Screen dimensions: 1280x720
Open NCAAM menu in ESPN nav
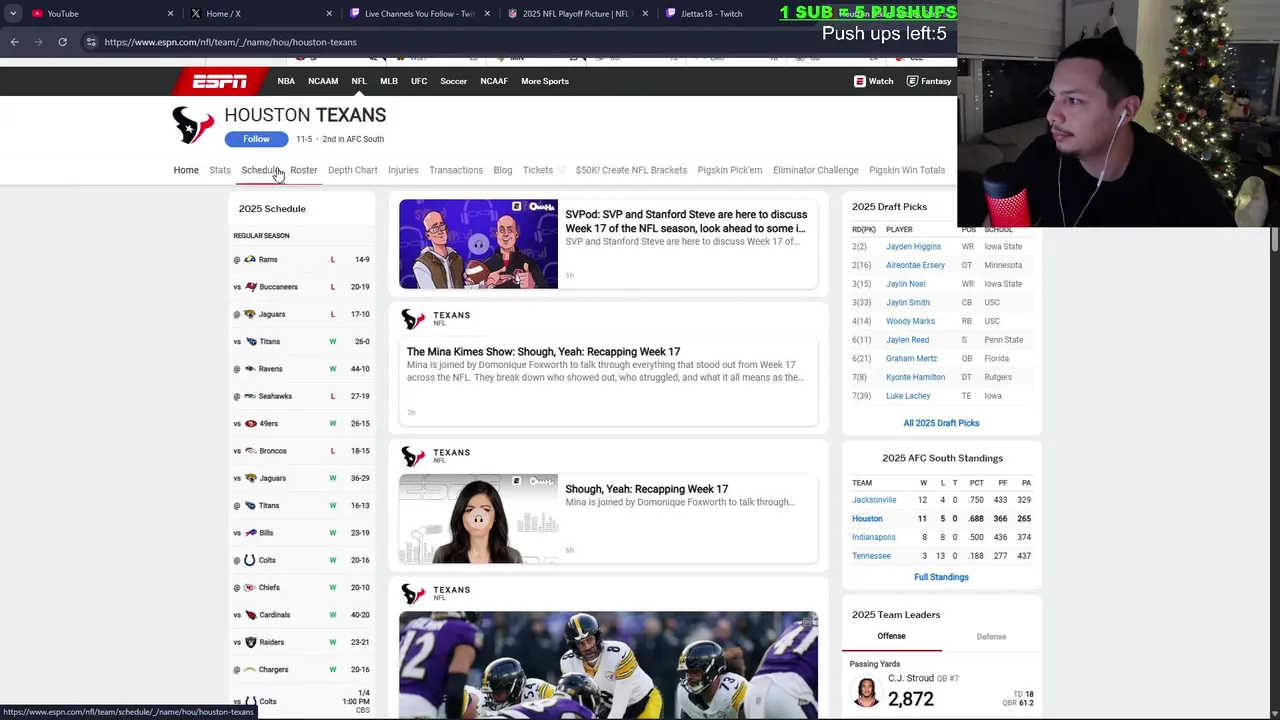pos(323,81)
